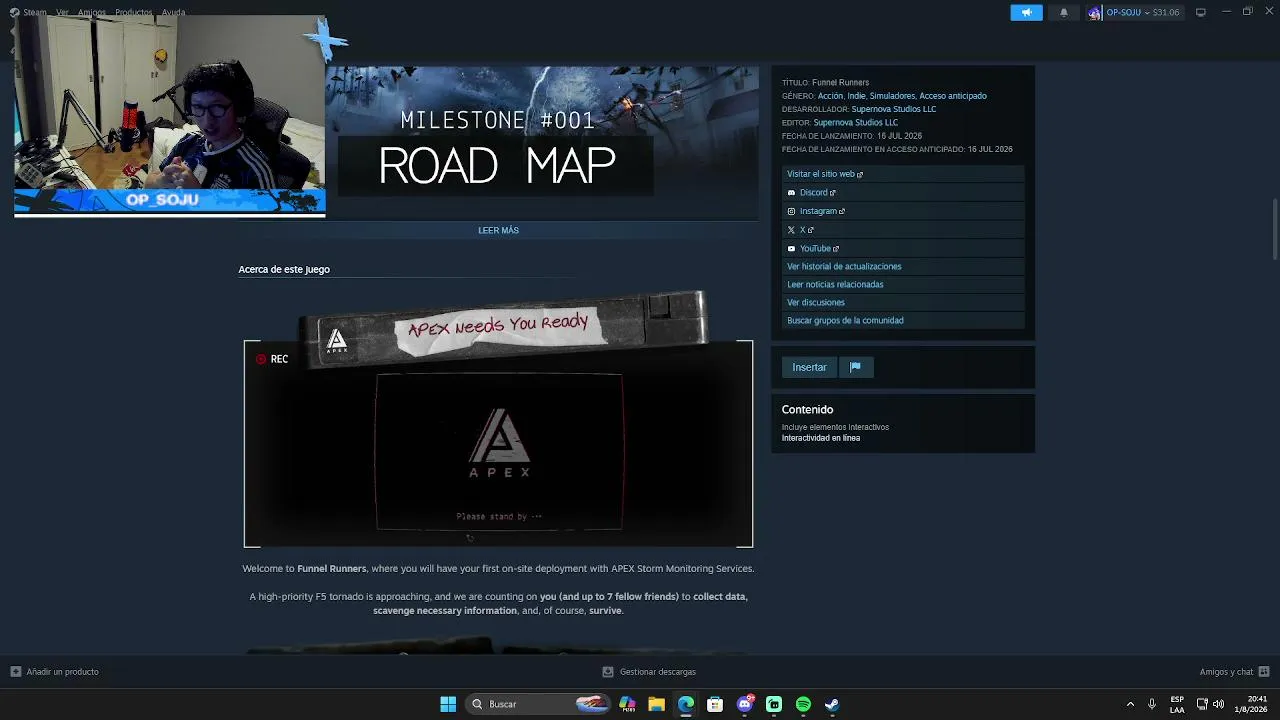
Task: Click the Steam announcements megaphone button
Action: 1026,12
